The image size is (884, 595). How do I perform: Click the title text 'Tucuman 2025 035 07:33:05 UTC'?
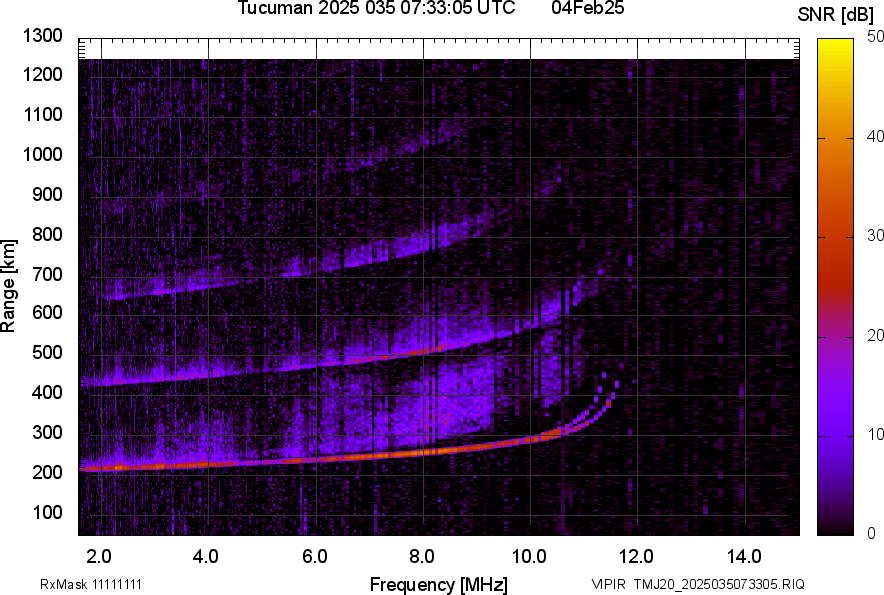[x=376, y=8]
